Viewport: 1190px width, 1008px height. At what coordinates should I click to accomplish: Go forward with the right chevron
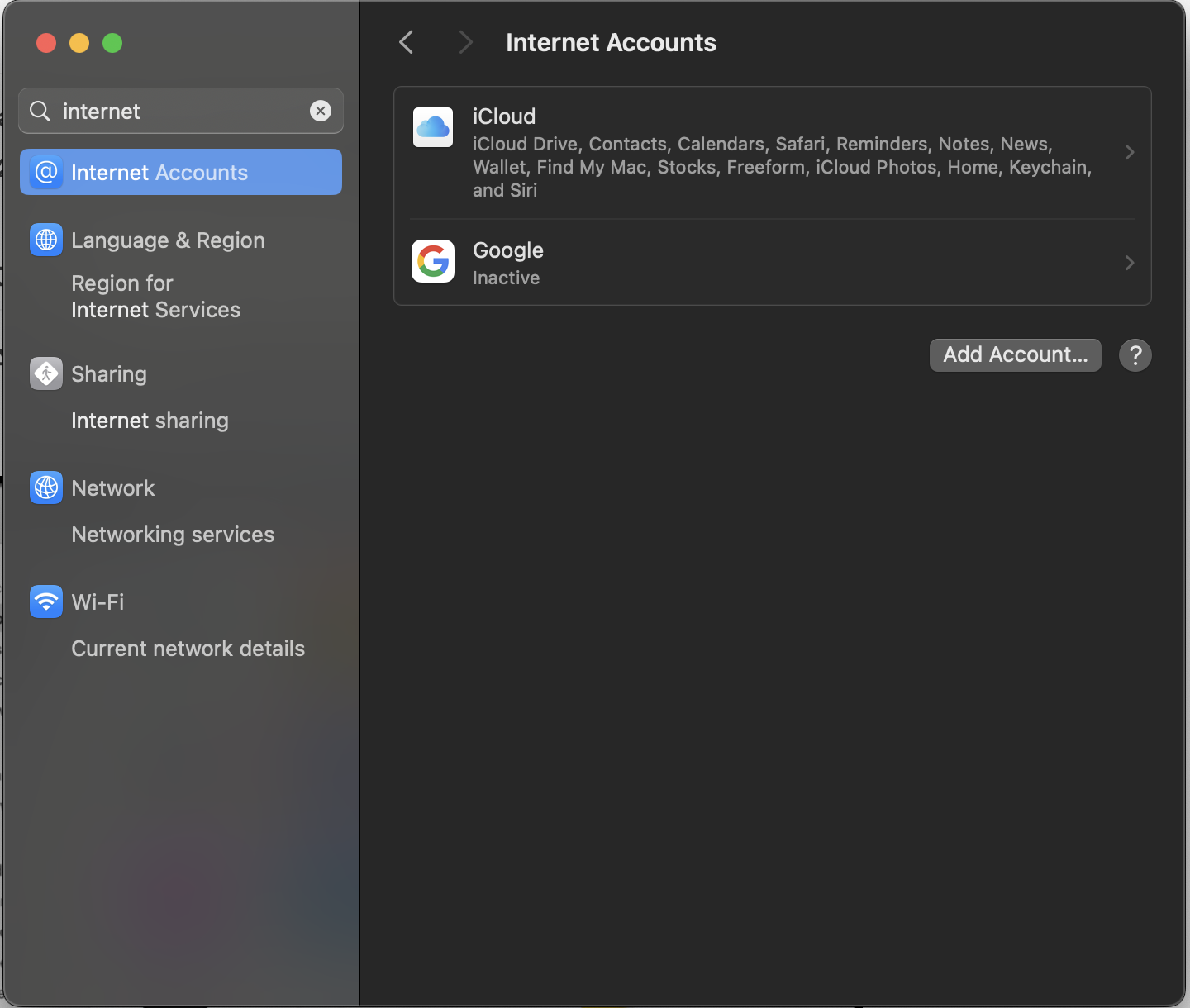(x=465, y=42)
